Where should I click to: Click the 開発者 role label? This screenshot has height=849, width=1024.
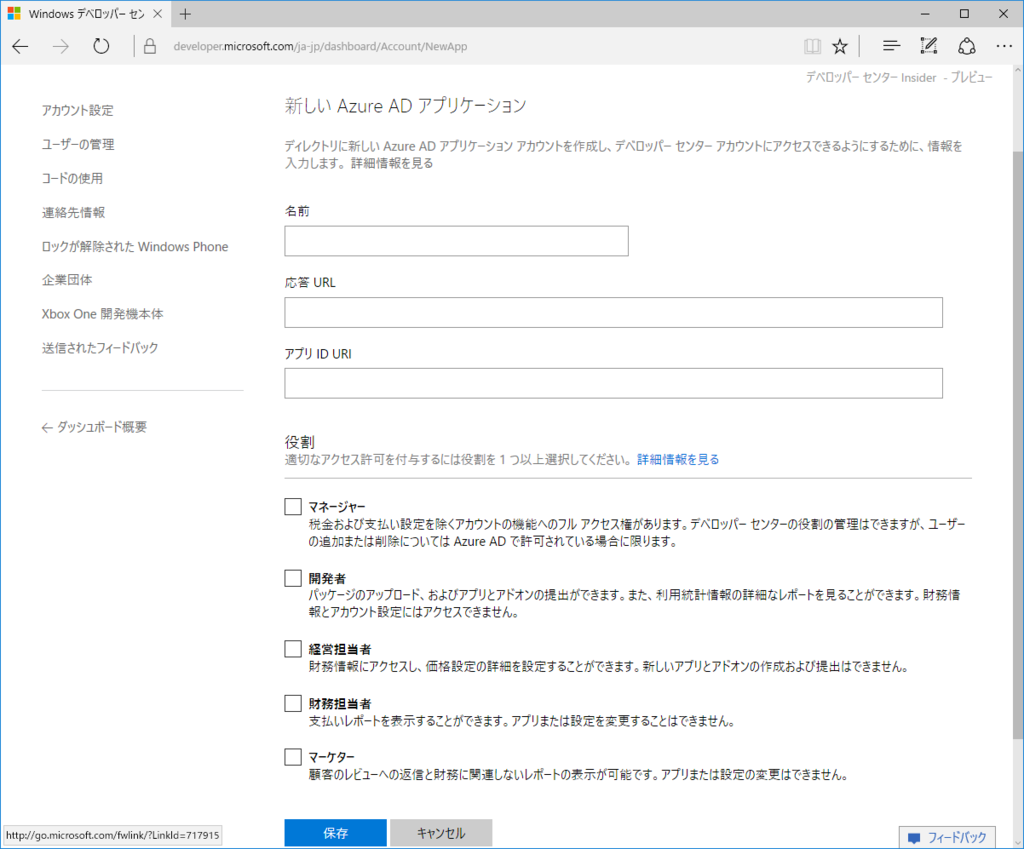point(327,578)
